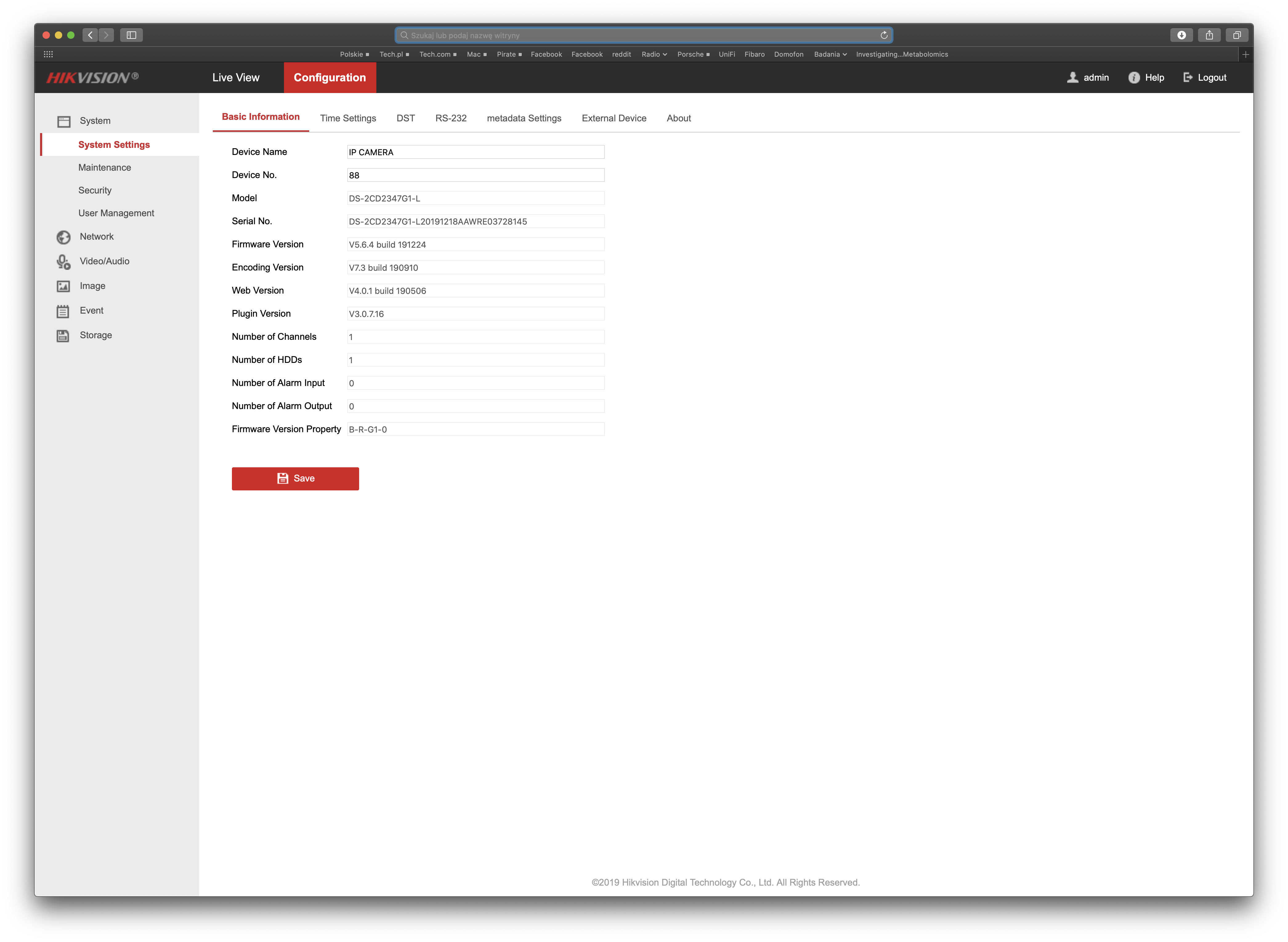Open the metadata Settings tab
The image size is (1288, 942).
[x=523, y=118]
